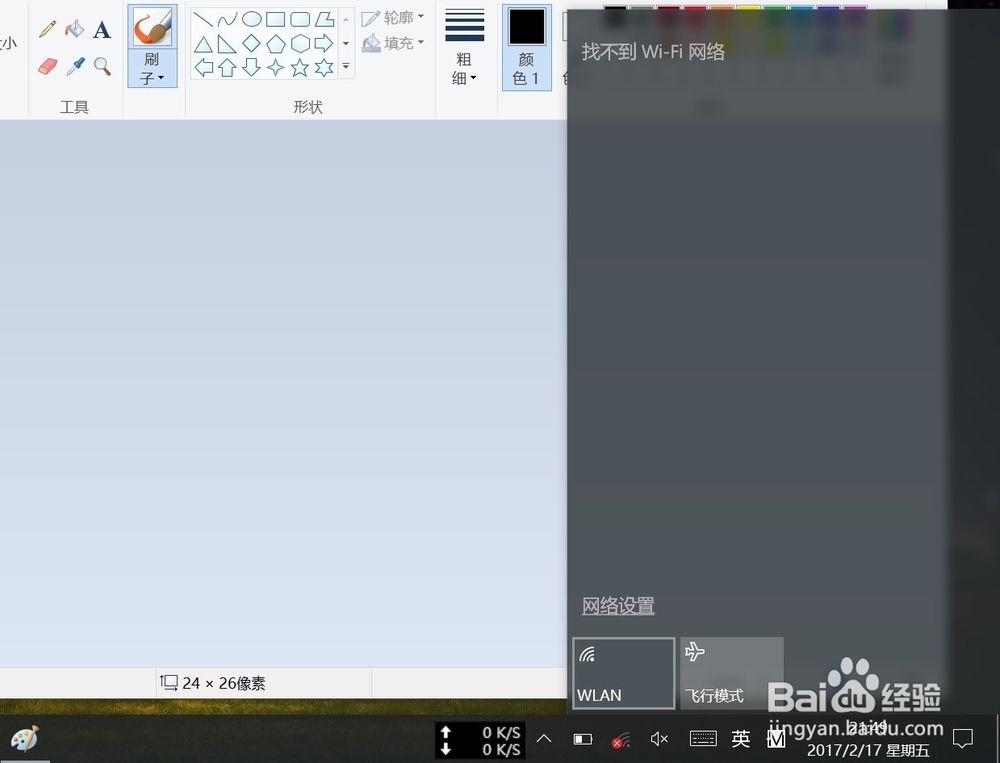Show hidden tray icons with the chevron
Screen dimensions: 1000x763
click(544, 739)
